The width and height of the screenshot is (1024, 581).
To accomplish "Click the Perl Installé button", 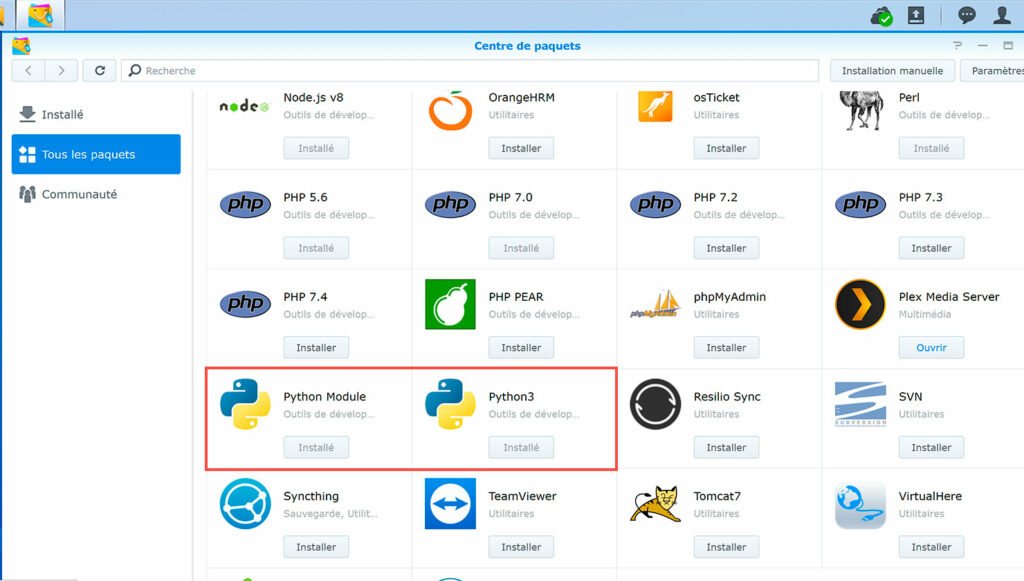I will 931,148.
